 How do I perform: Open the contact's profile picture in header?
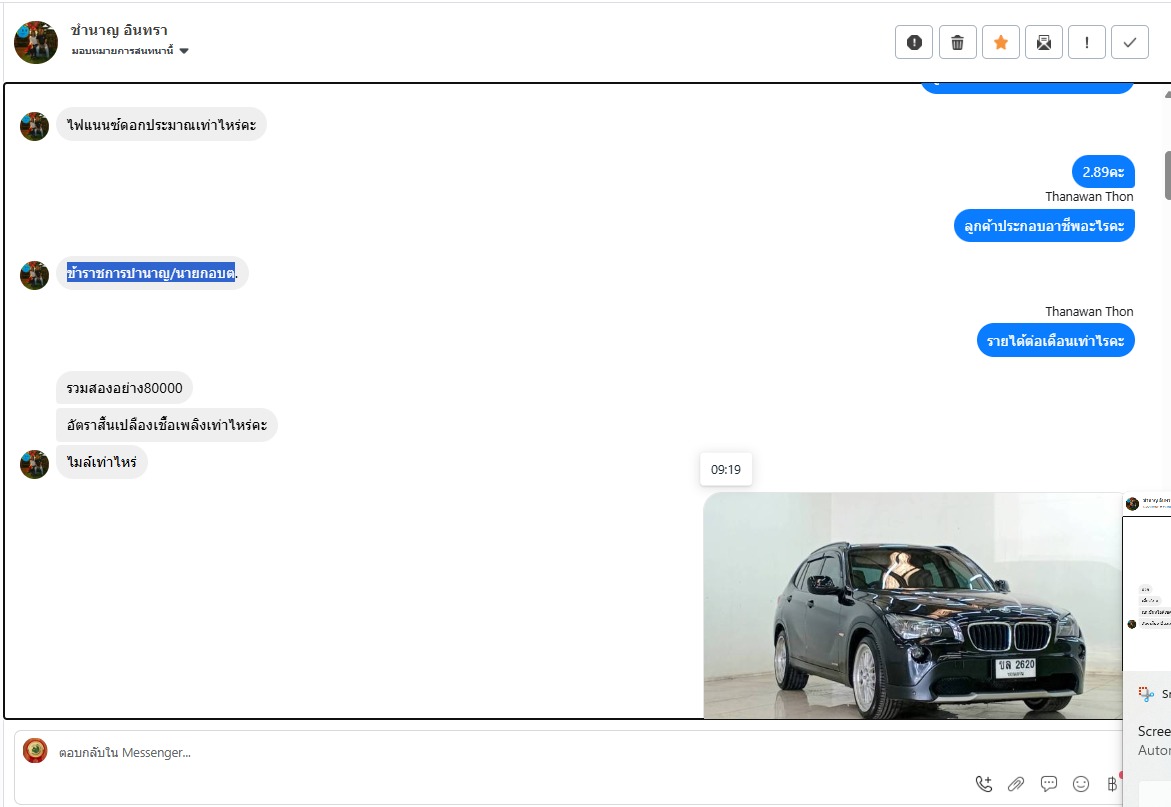(x=35, y=42)
